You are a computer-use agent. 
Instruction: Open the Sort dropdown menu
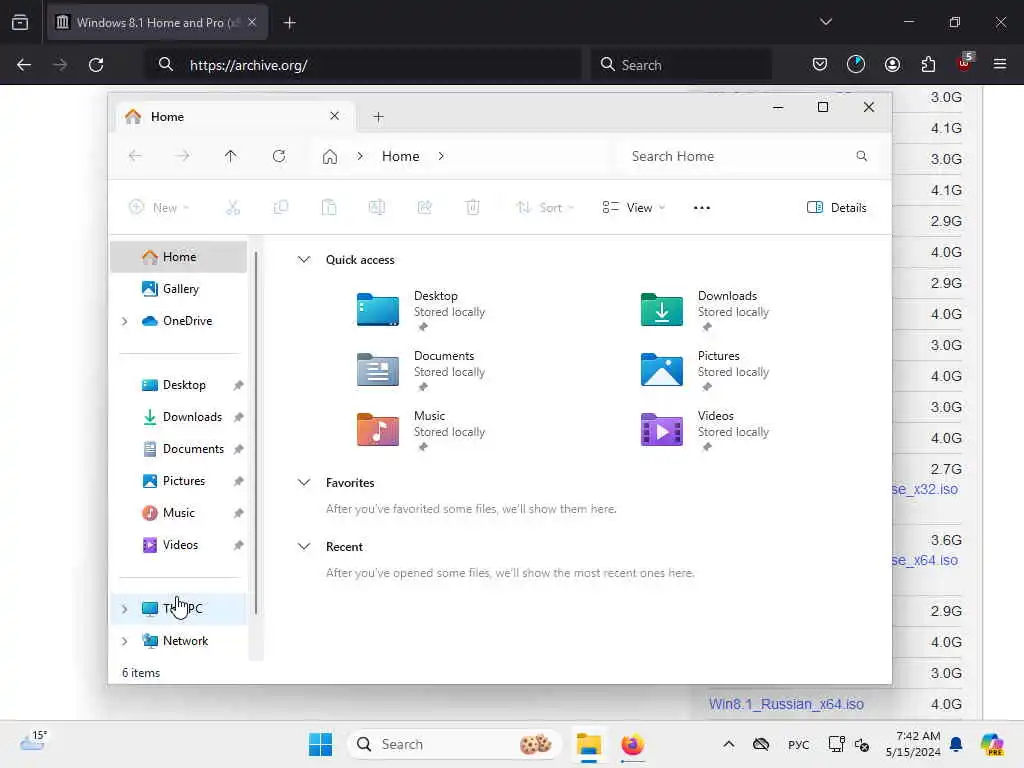click(x=545, y=208)
